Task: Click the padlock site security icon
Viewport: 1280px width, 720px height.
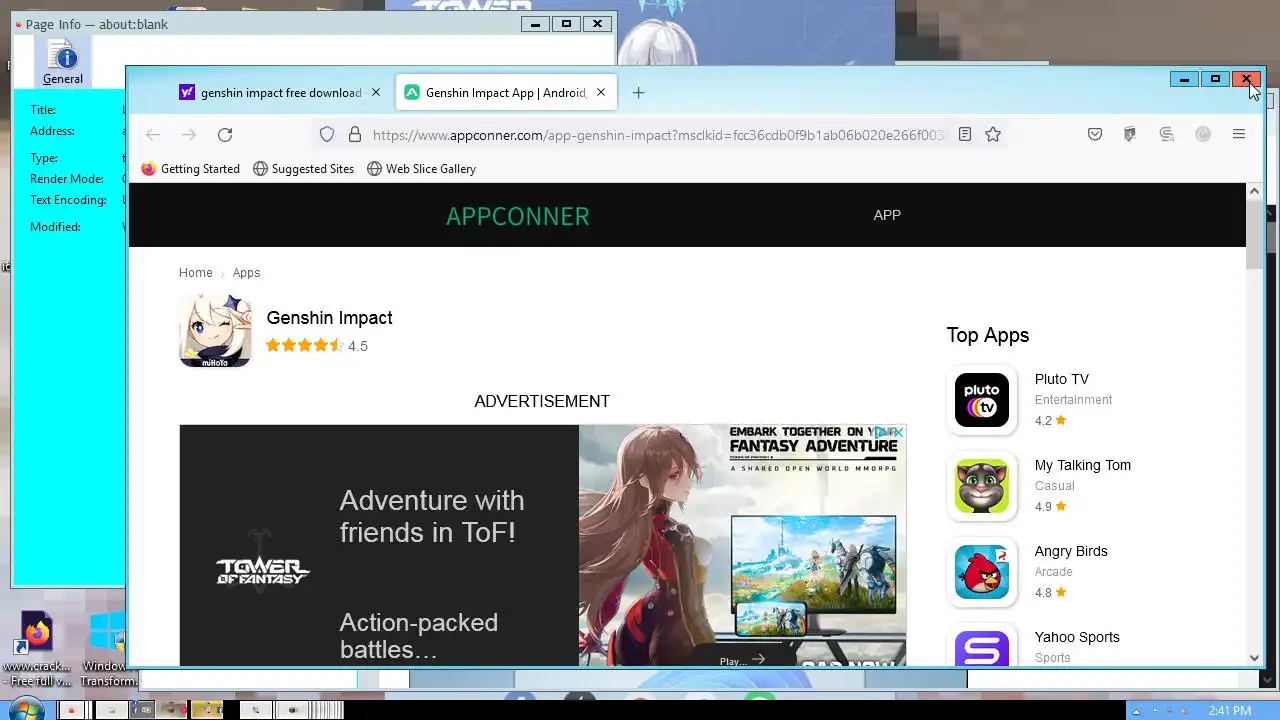Action: pyautogui.click(x=354, y=134)
